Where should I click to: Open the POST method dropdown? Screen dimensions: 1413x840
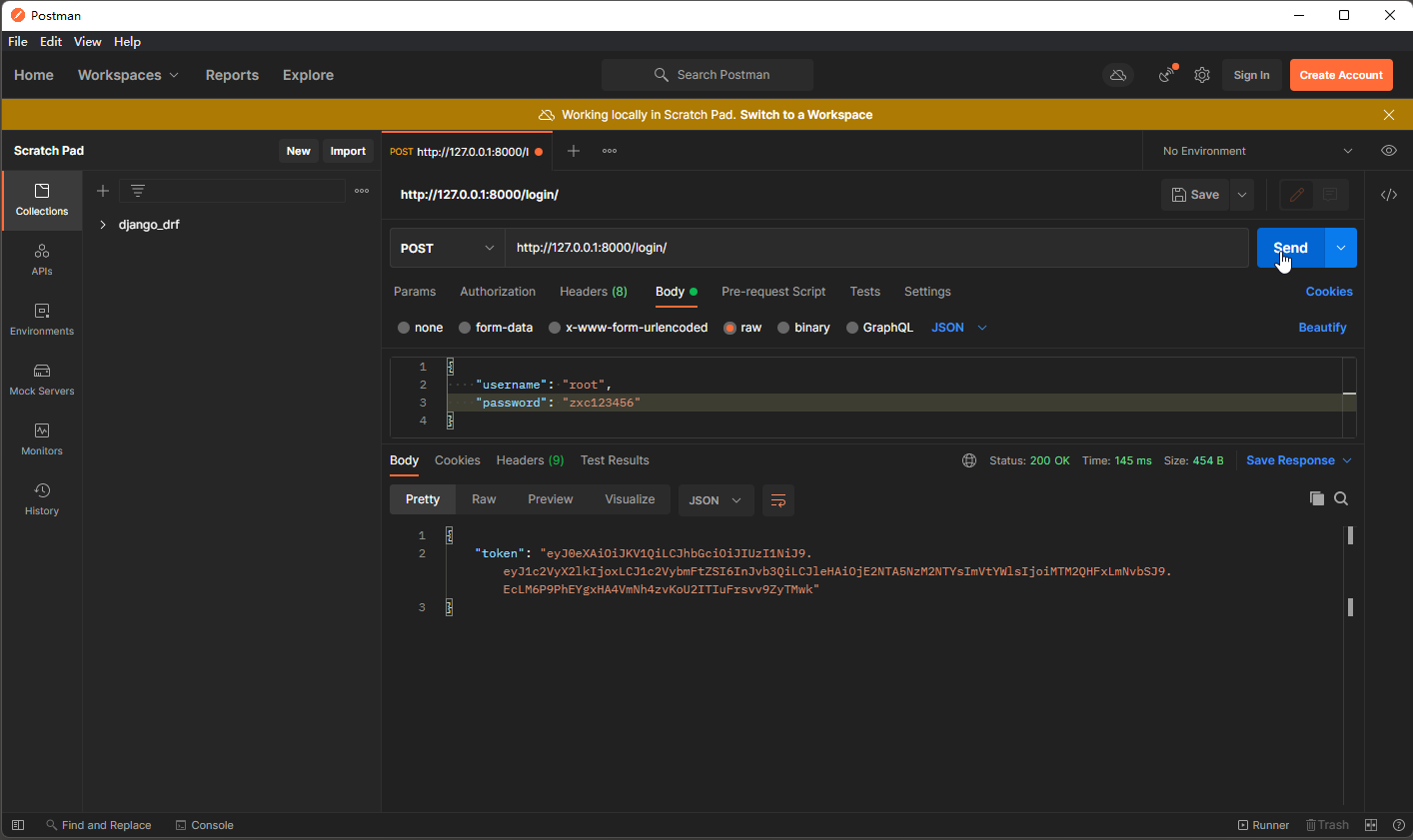[x=448, y=248]
